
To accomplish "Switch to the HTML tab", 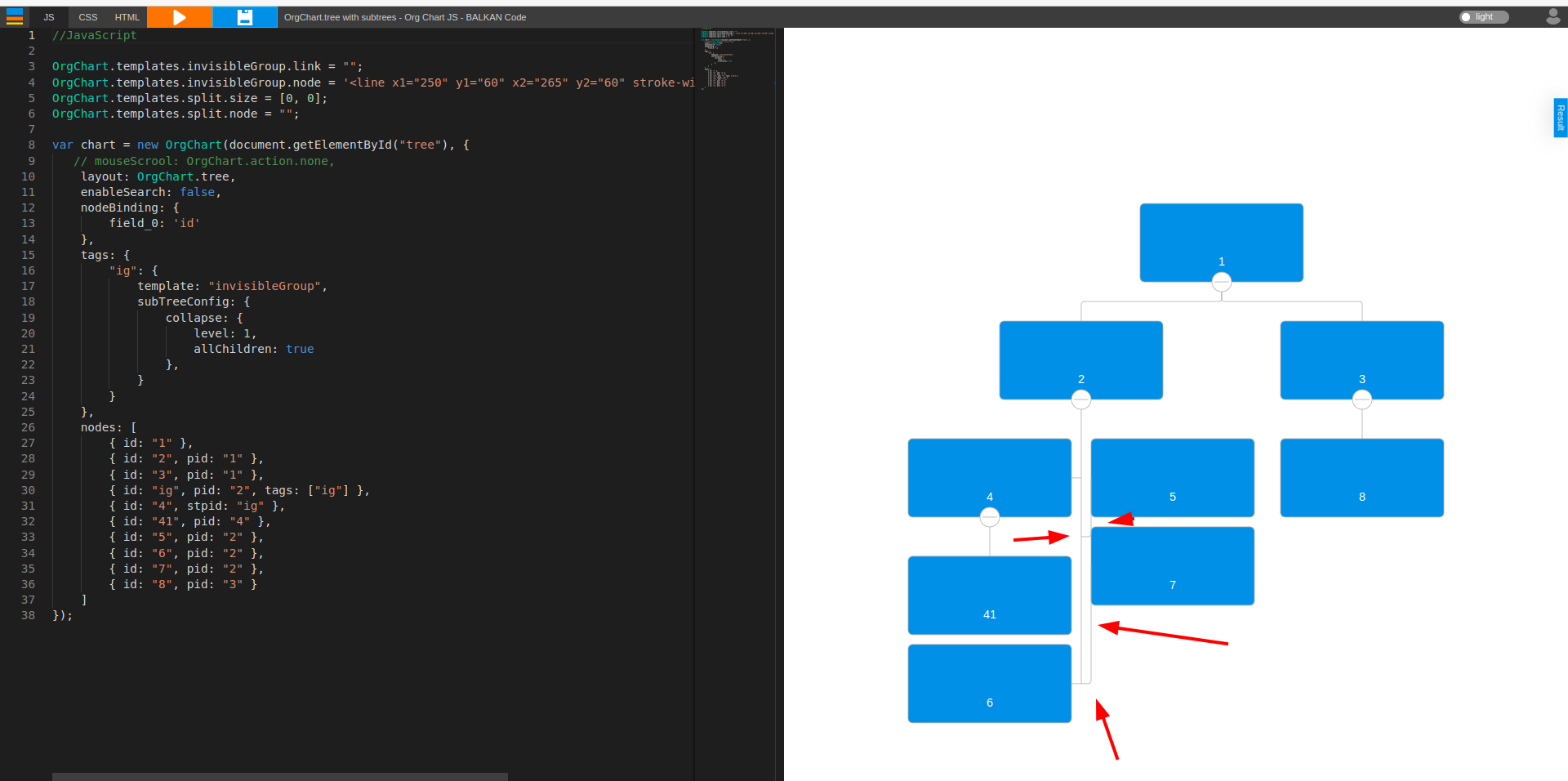I will pos(127,16).
